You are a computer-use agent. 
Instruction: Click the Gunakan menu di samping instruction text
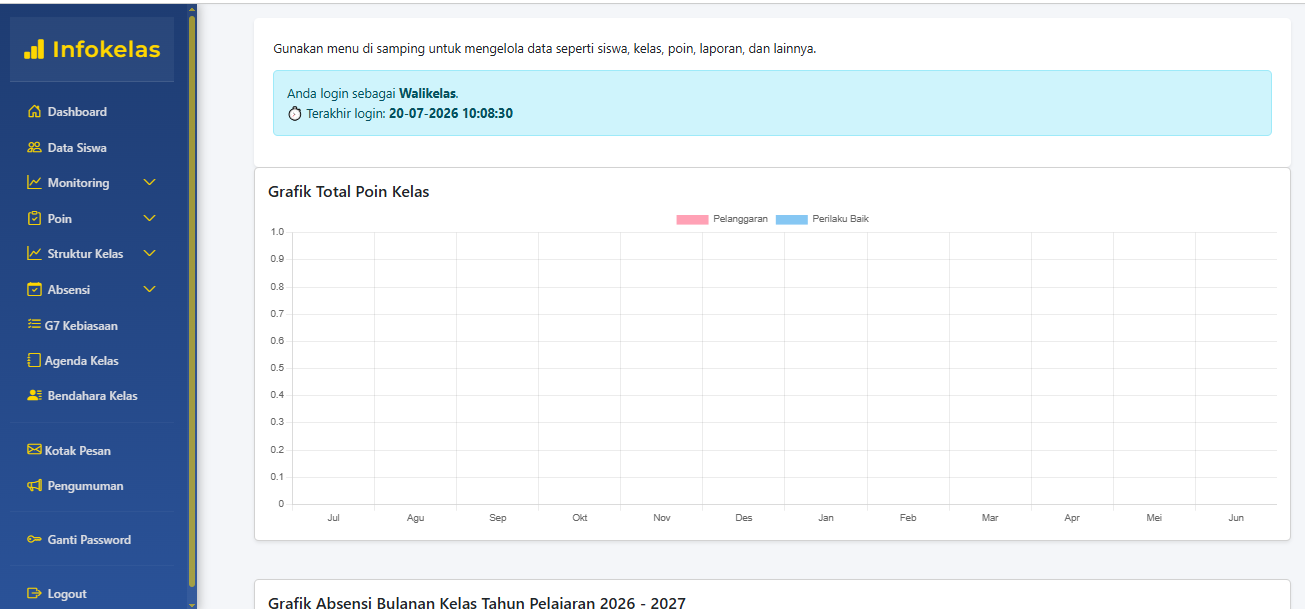pos(545,49)
